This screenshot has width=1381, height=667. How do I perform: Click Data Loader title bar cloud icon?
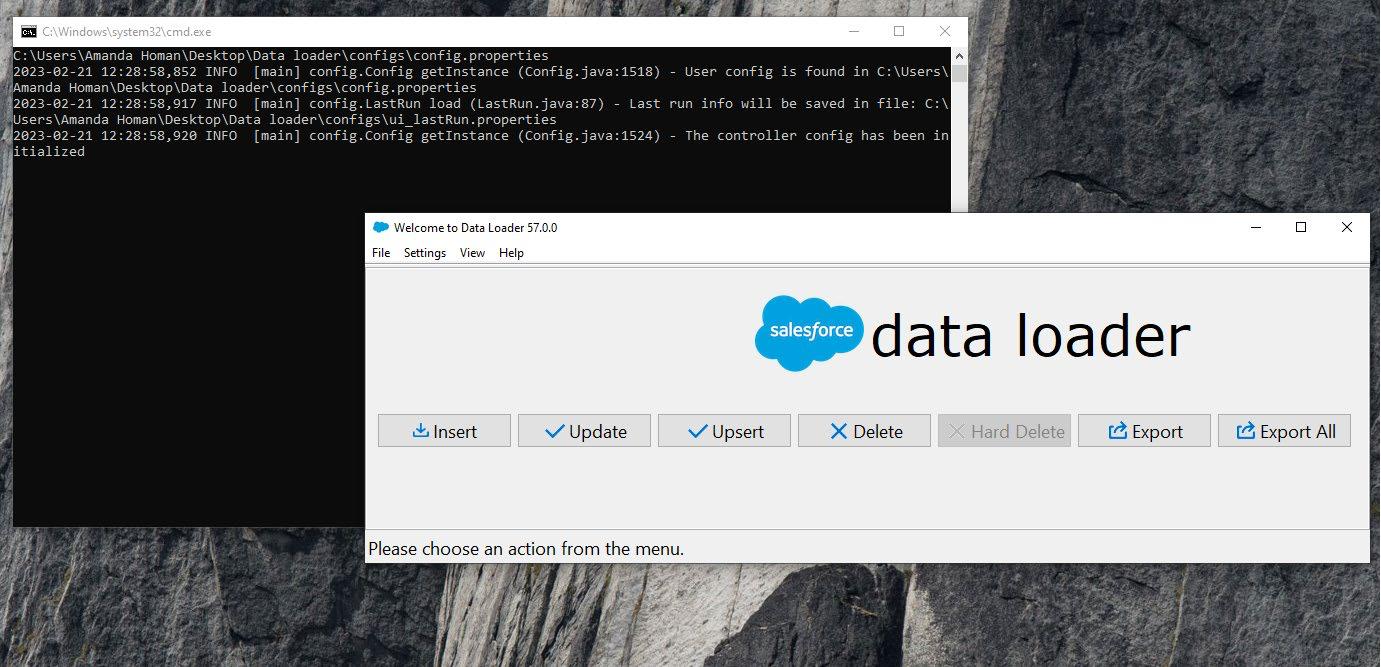[x=380, y=228]
